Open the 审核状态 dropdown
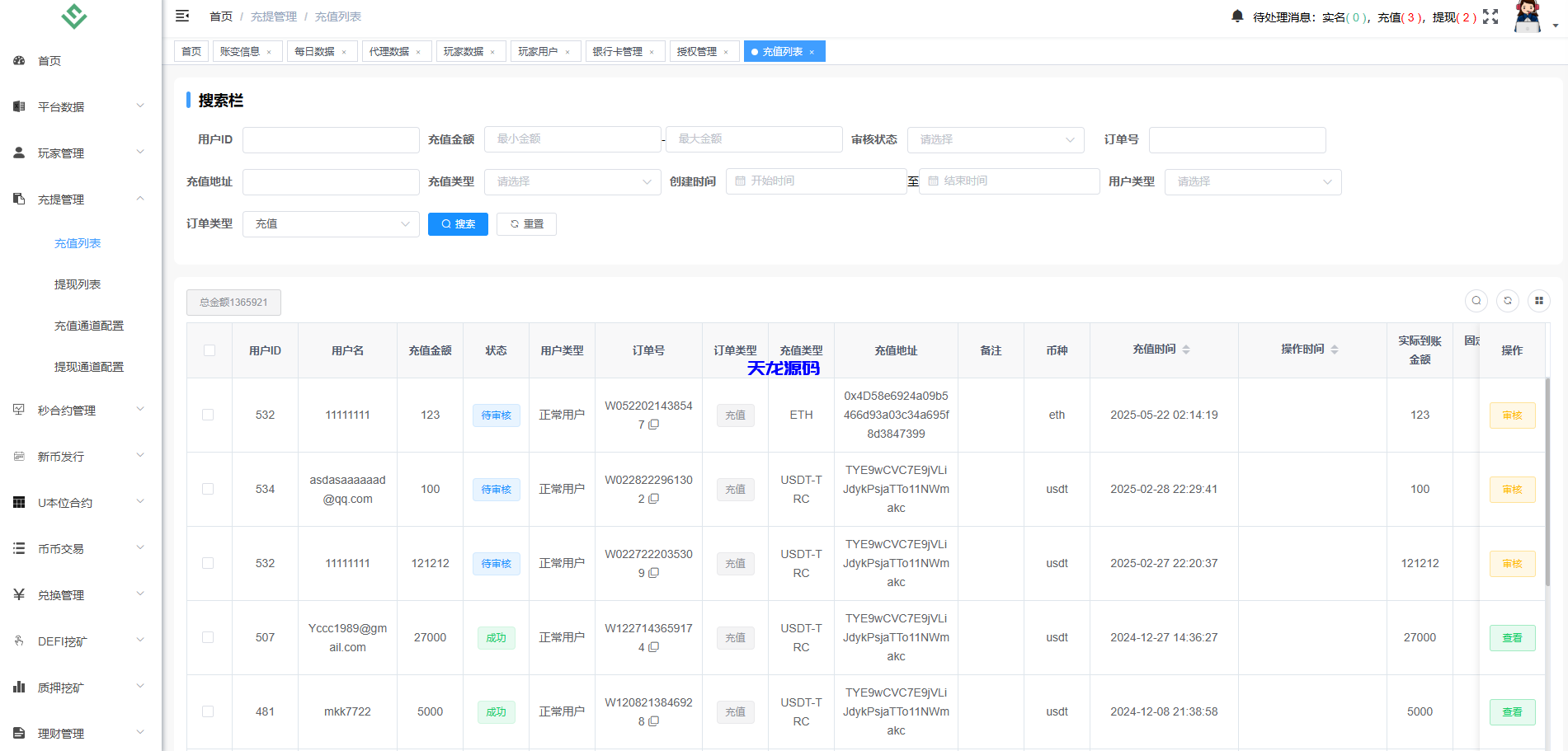 point(995,139)
